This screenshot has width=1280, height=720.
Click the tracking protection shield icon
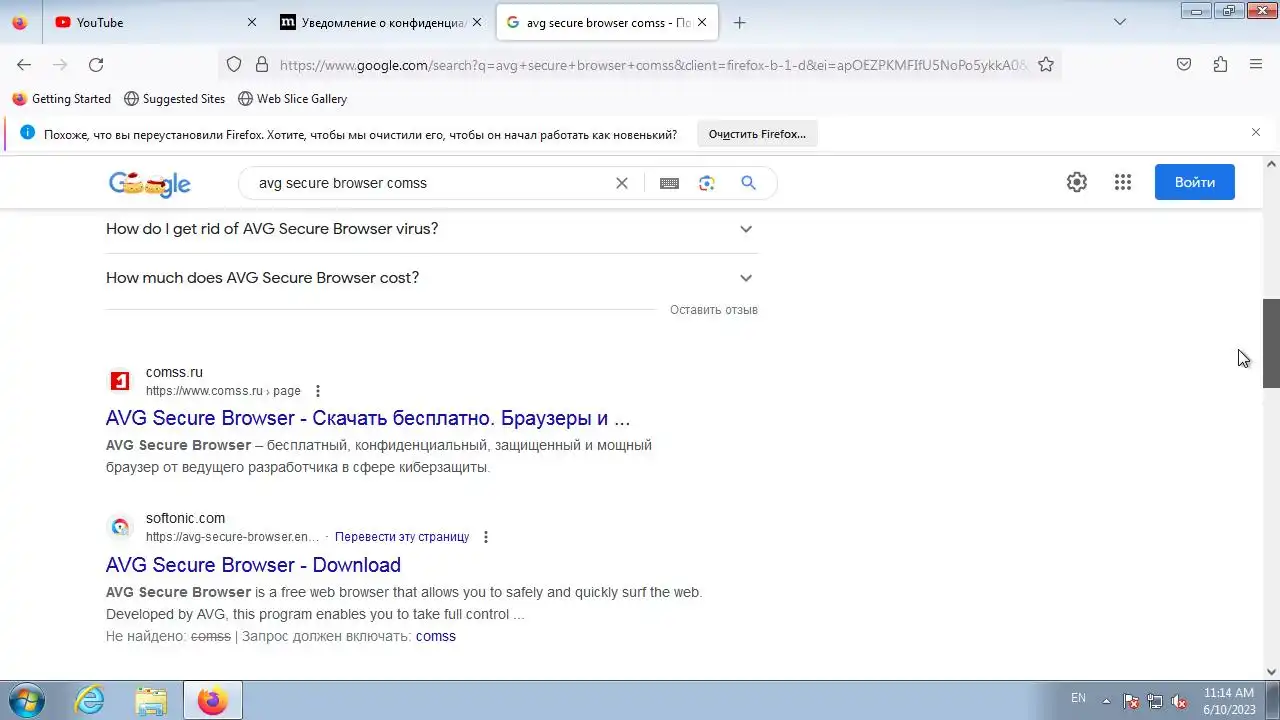point(234,64)
